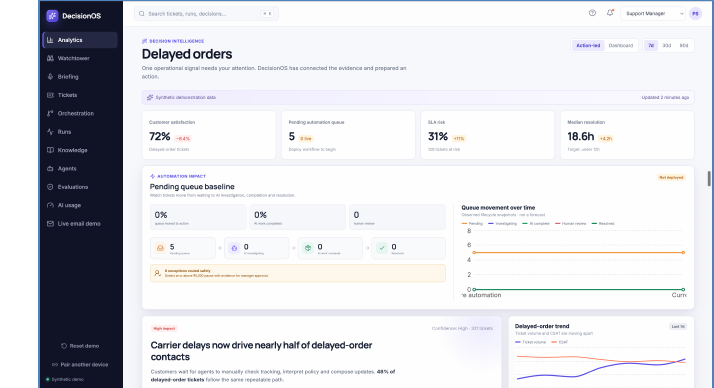Click the Agents robot icon

[x=50, y=168]
